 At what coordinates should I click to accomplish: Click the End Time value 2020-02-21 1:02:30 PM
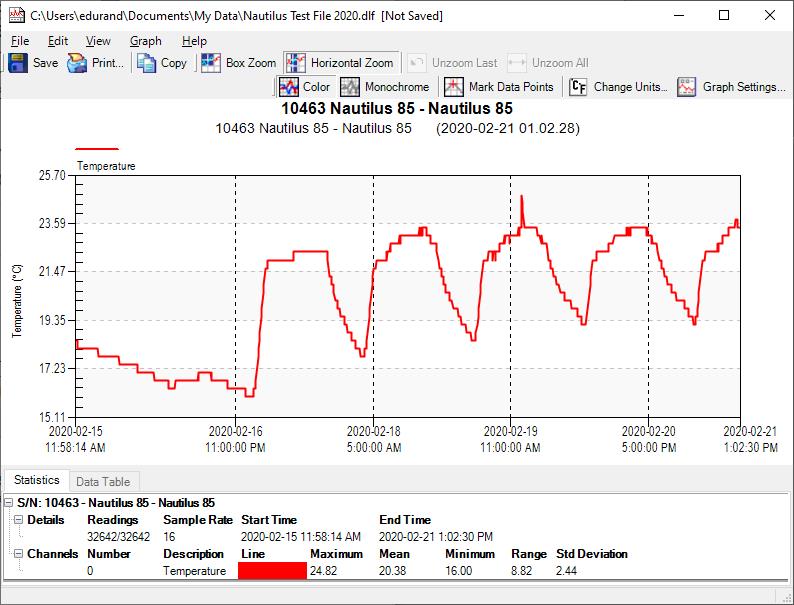coord(436,537)
